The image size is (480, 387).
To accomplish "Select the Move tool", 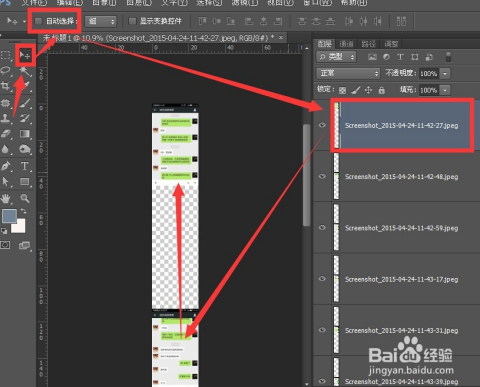I will coord(25,55).
